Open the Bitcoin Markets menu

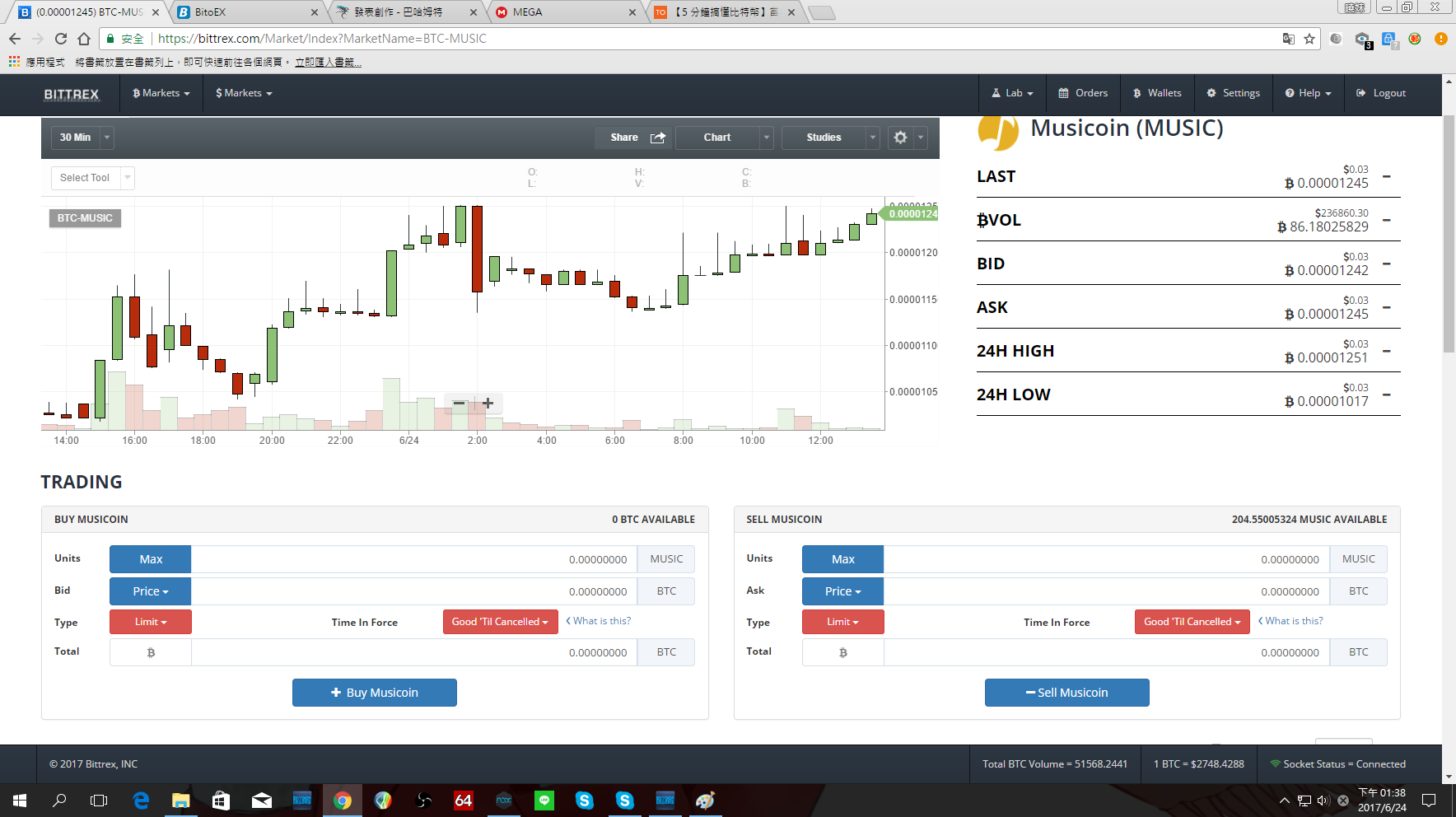pos(161,93)
